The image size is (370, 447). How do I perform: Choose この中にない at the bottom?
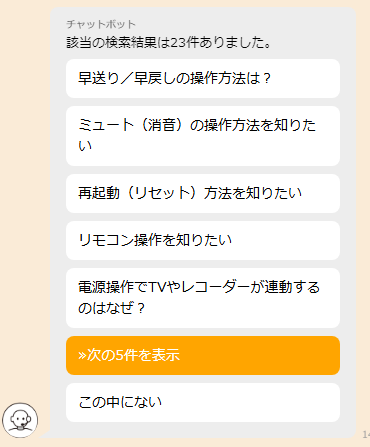[x=203, y=402]
